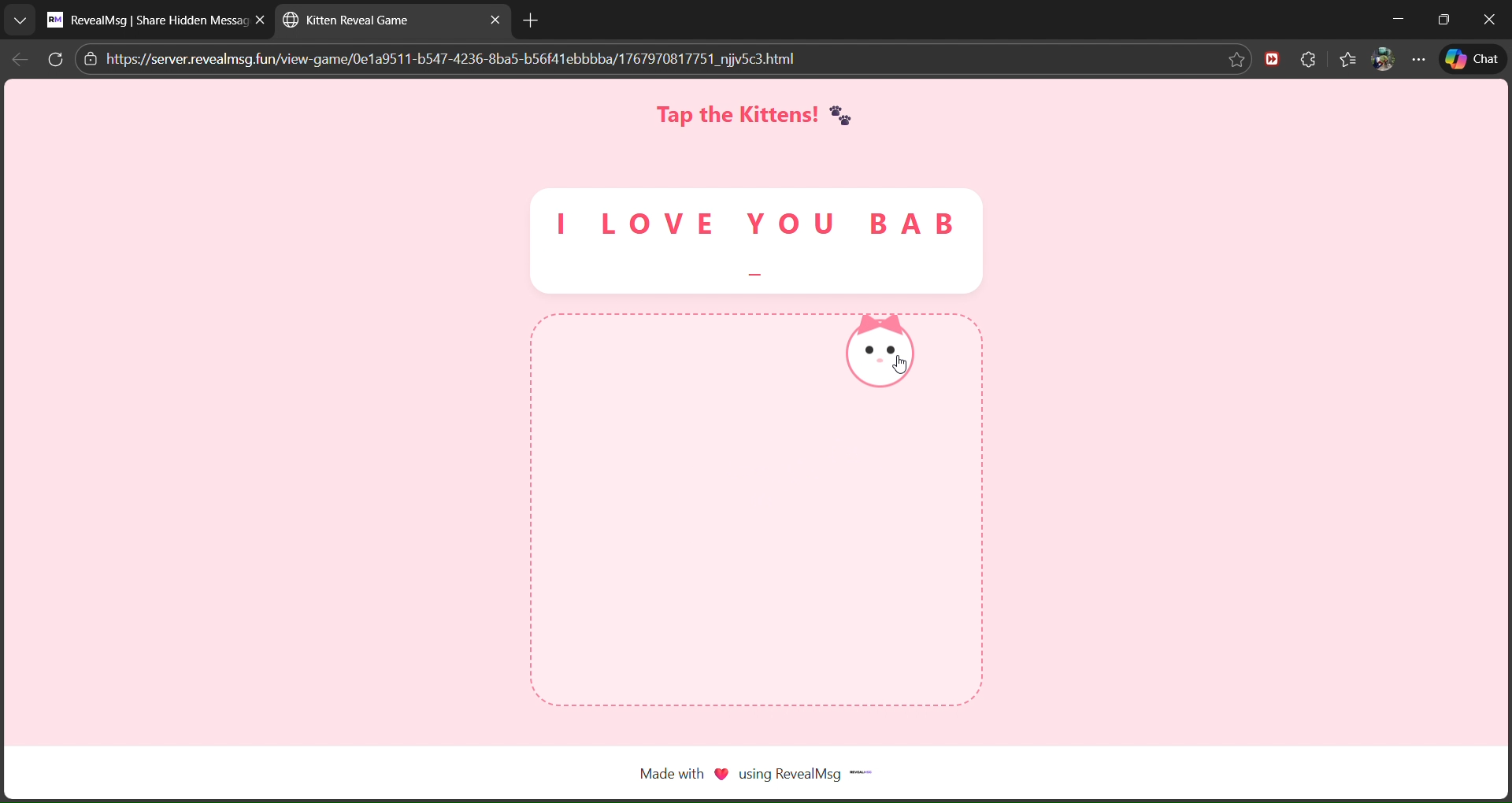Screen dimensions: 1512x803
Task: Open a new browser tab
Action: click(x=531, y=21)
